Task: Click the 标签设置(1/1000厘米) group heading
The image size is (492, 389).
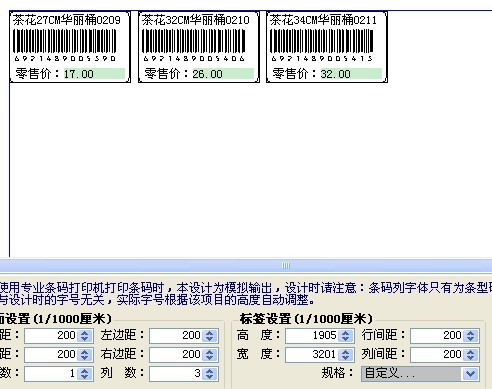Action: point(306,319)
